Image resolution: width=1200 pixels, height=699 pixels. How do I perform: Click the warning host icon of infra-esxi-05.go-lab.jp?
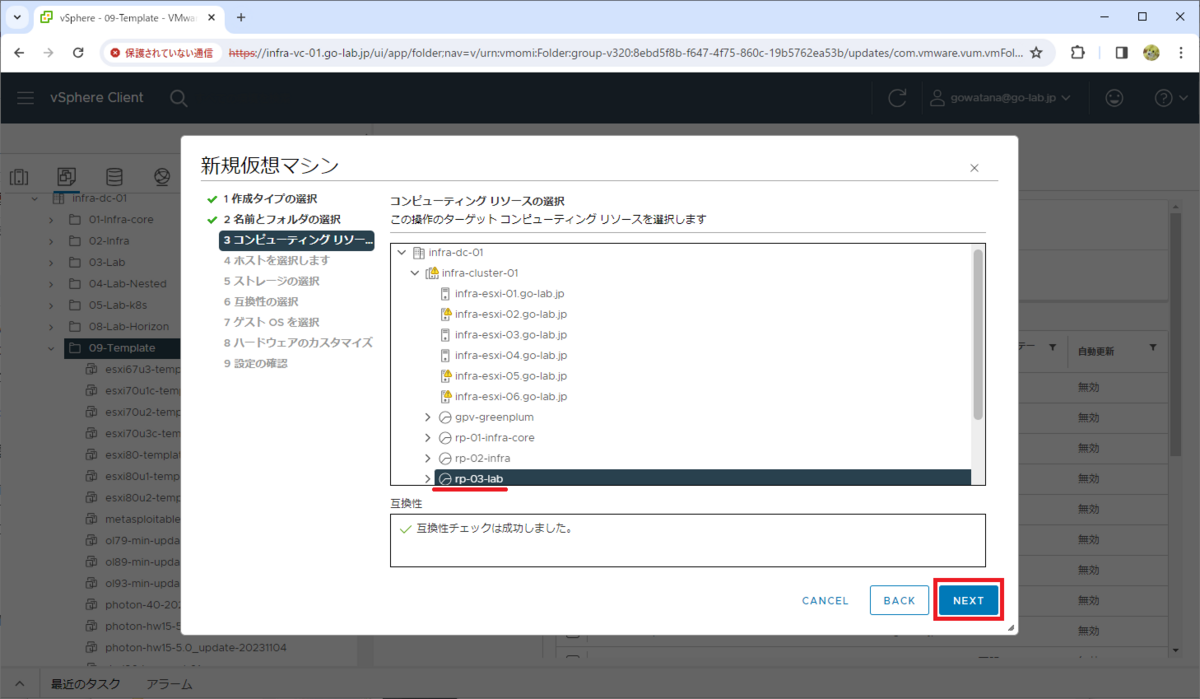click(446, 376)
